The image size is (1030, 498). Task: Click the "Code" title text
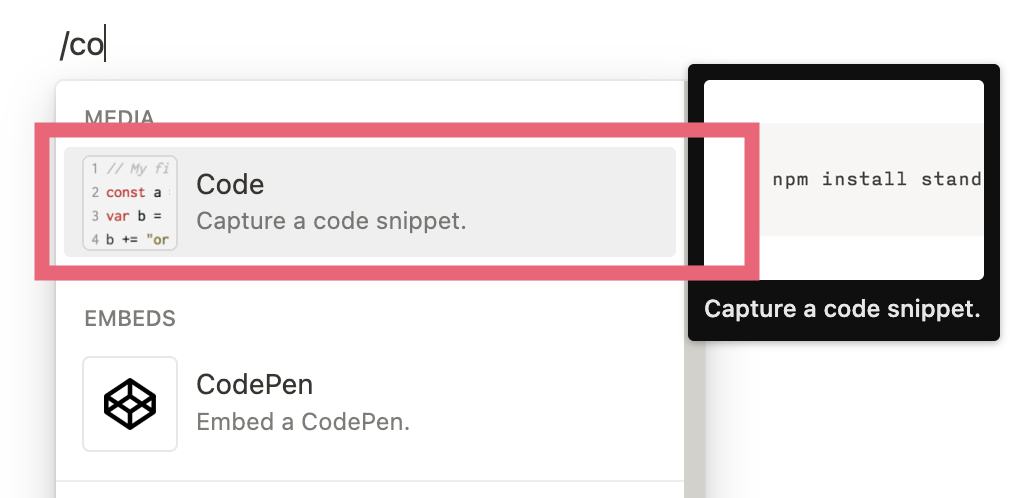(x=230, y=184)
